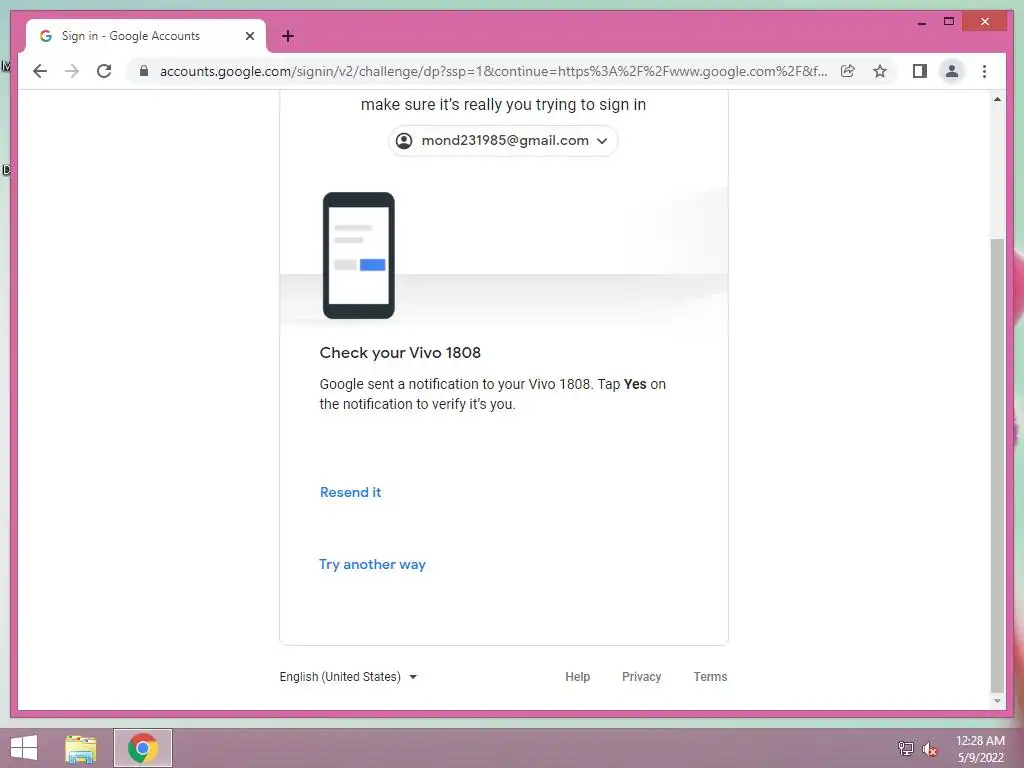Click the scrollbar down arrow
The height and width of the screenshot is (768, 1024).
coord(997,701)
